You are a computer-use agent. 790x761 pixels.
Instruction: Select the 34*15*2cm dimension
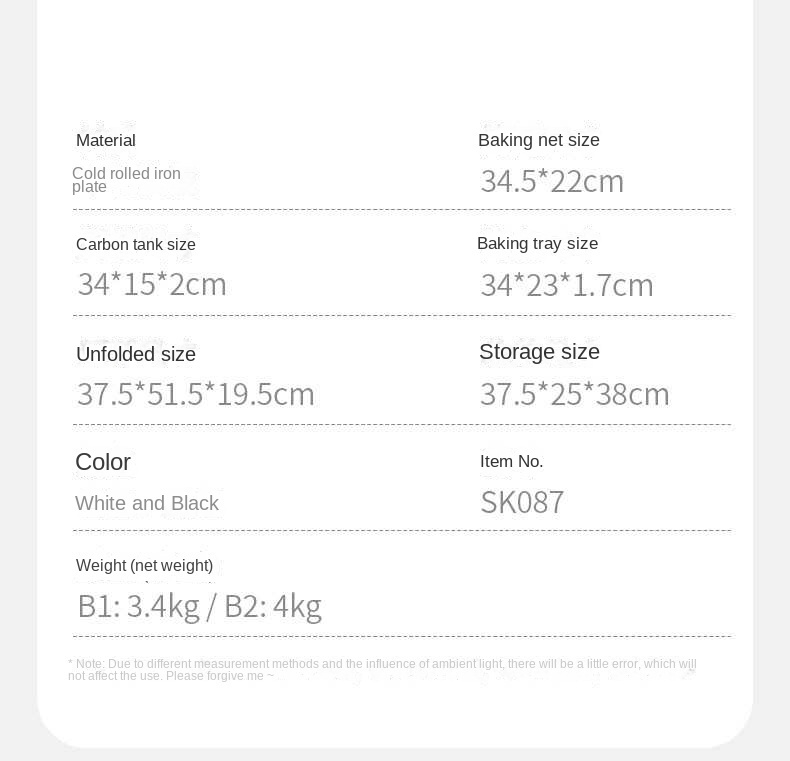click(152, 285)
